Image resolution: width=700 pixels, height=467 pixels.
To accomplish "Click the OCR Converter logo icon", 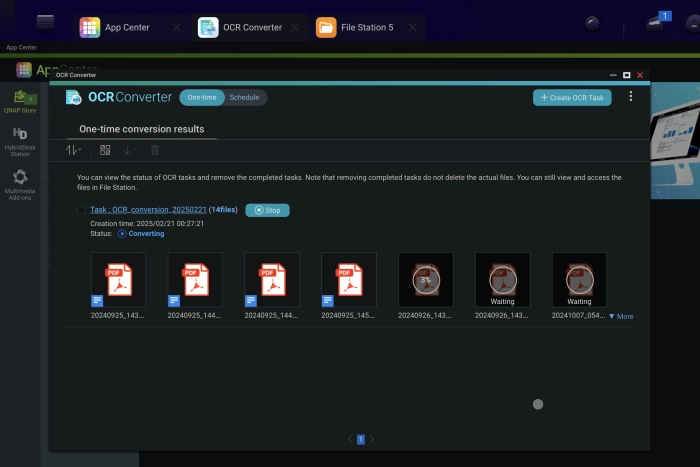I will pyautogui.click(x=74, y=97).
